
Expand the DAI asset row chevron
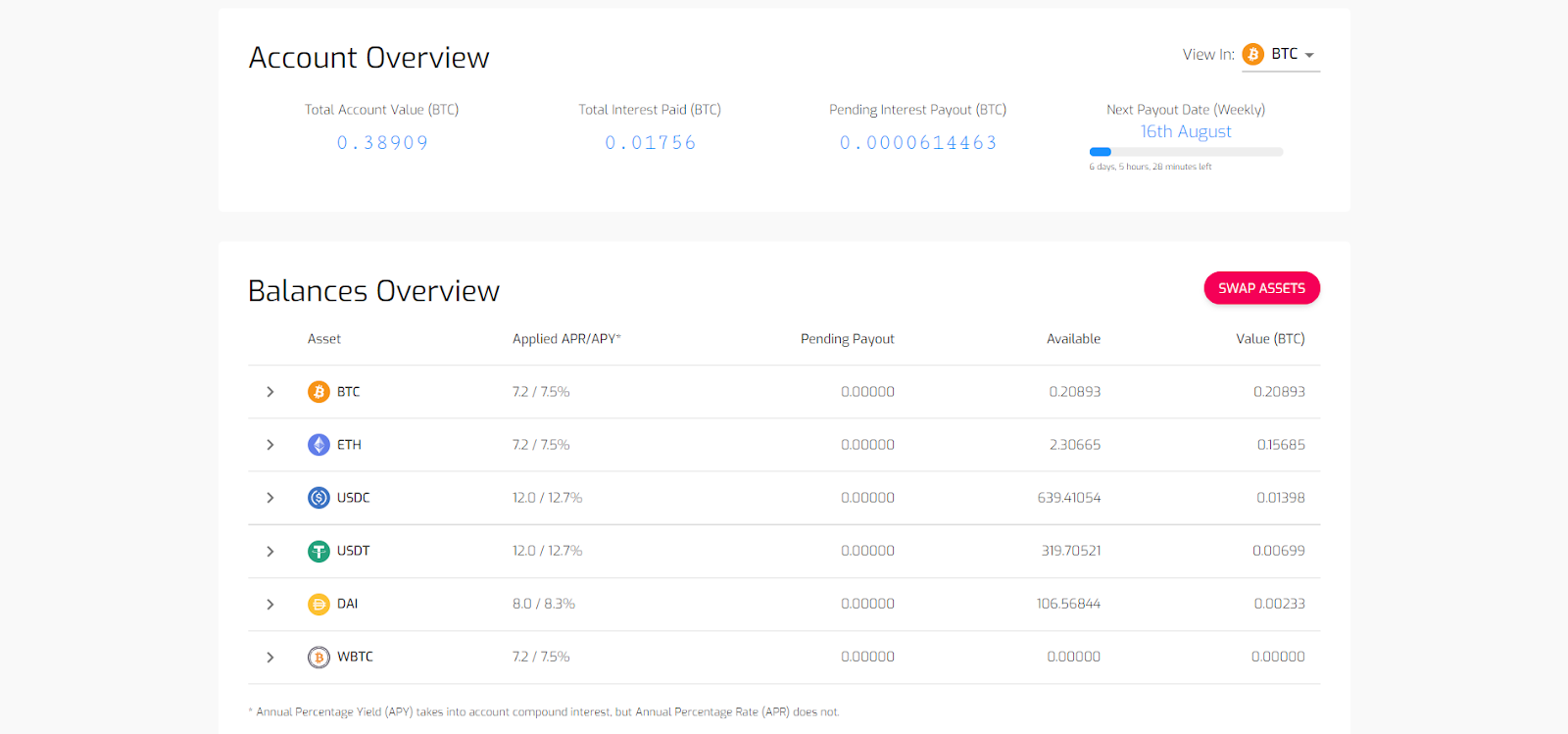point(270,604)
